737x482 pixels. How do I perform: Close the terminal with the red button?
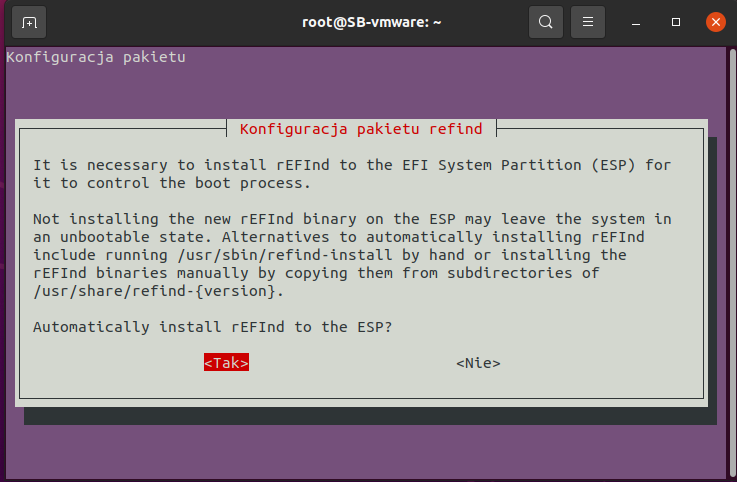coord(714,21)
